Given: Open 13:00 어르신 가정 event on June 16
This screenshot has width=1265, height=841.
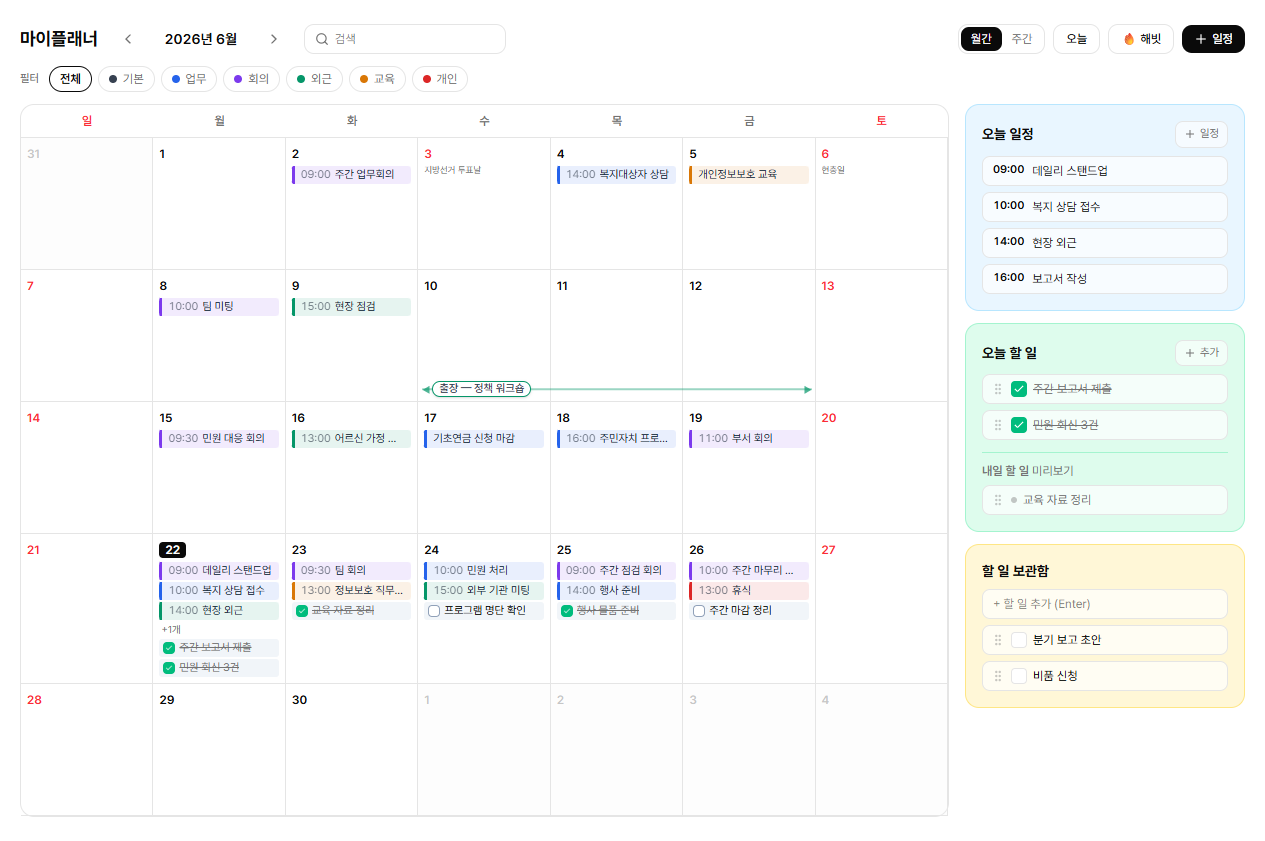Looking at the screenshot, I should (x=351, y=439).
